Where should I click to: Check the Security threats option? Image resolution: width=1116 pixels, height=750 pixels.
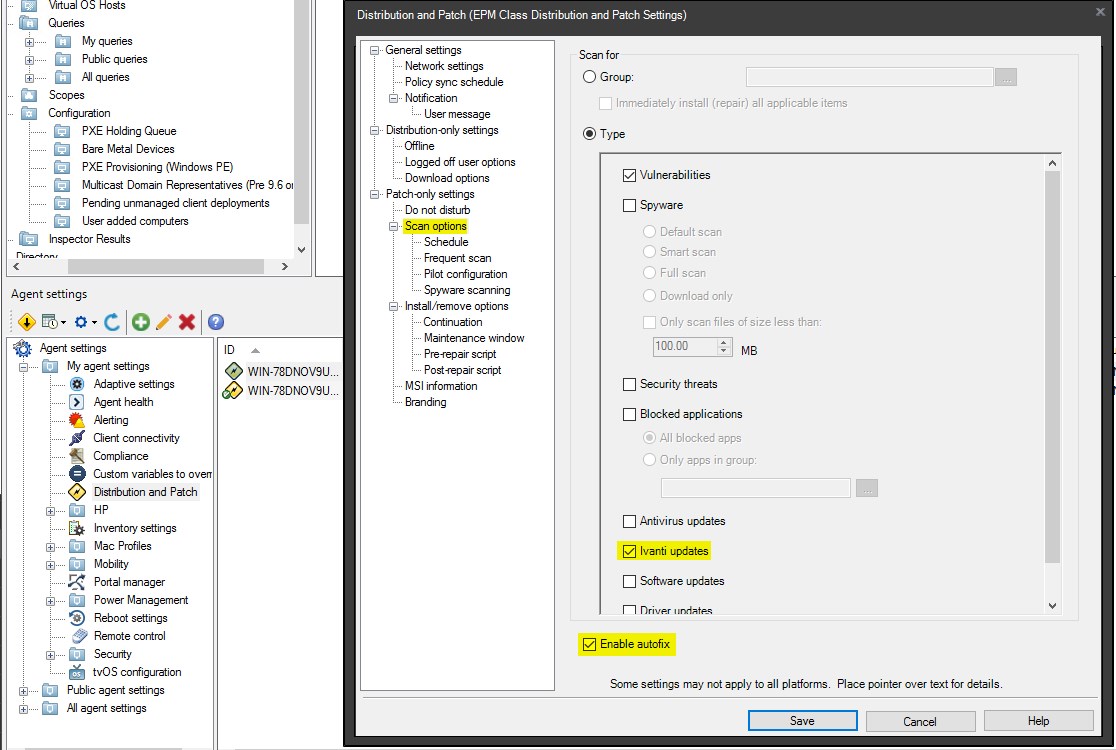click(629, 383)
